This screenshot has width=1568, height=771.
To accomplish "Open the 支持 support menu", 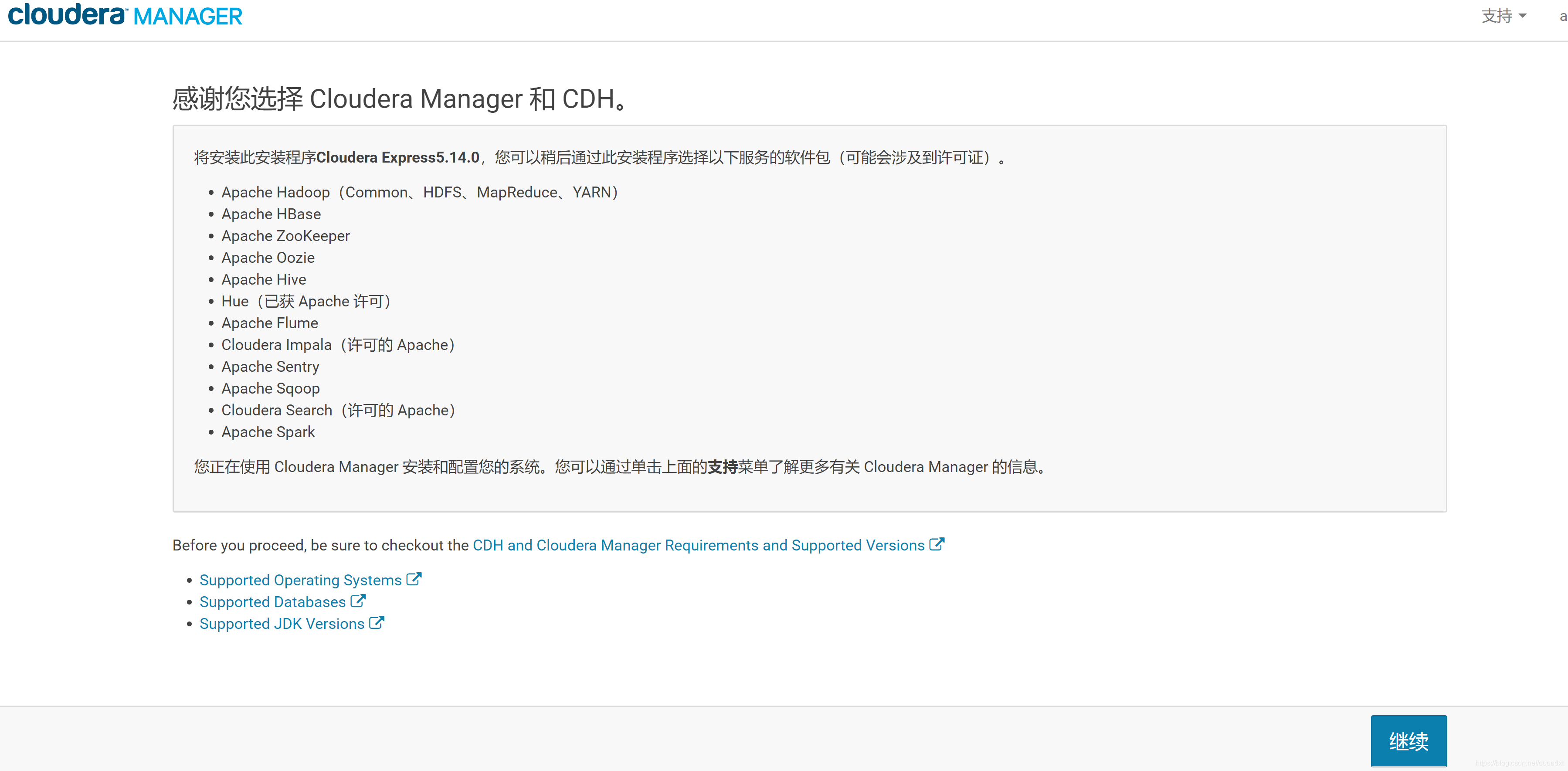I will coord(1497,16).
